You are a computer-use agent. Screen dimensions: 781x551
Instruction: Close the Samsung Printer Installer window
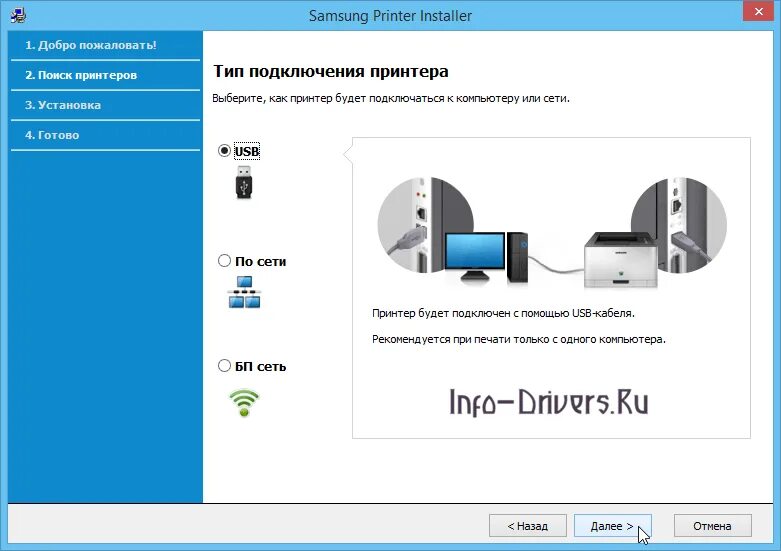(758, 11)
